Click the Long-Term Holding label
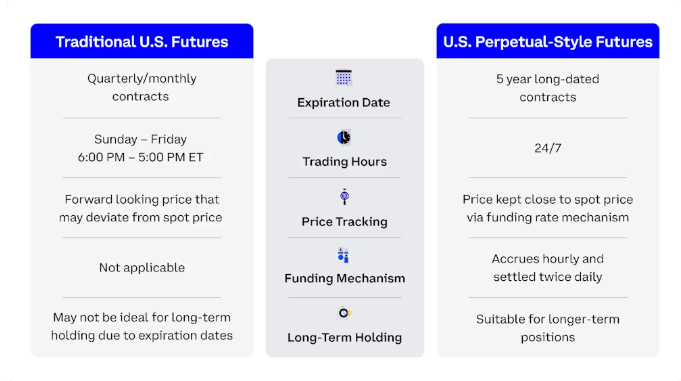 (x=344, y=338)
